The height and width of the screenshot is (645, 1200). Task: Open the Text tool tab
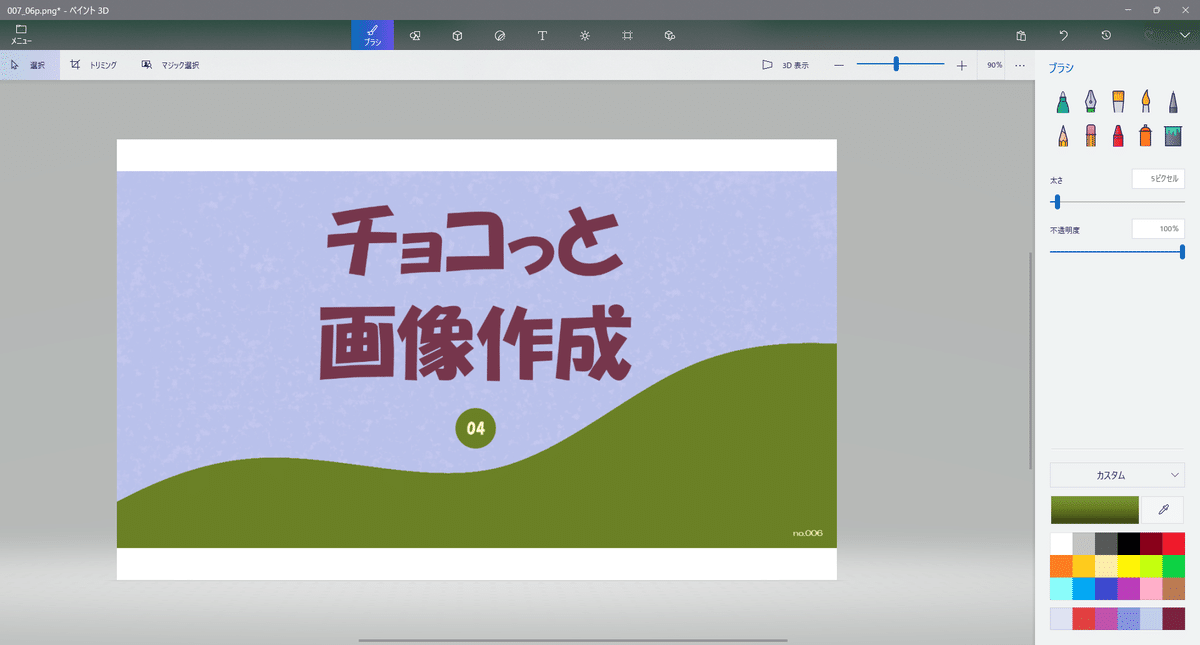click(x=542, y=35)
